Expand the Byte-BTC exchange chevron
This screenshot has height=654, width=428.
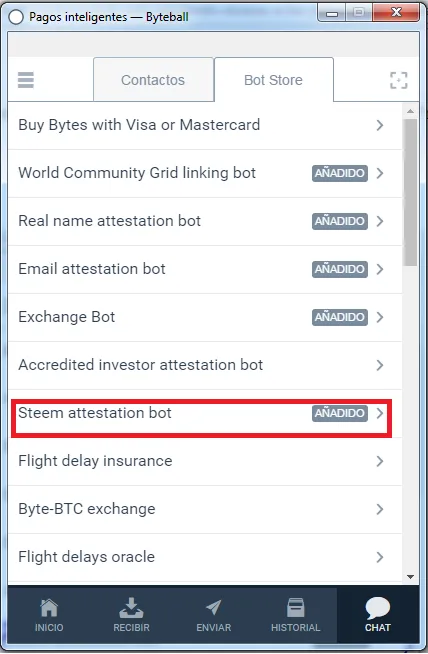[380, 509]
